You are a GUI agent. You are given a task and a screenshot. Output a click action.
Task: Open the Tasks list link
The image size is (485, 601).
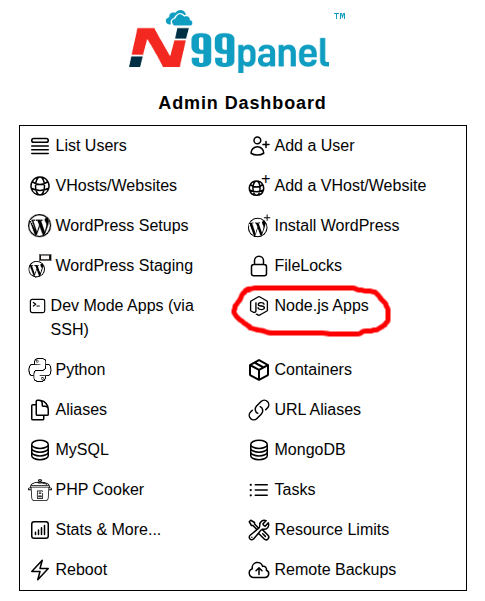pos(295,490)
